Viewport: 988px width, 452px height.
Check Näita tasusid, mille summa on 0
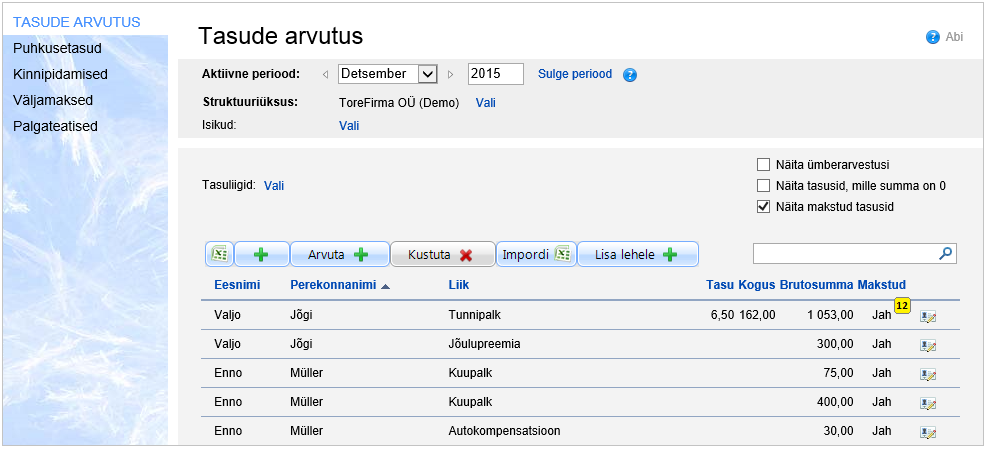coord(764,186)
